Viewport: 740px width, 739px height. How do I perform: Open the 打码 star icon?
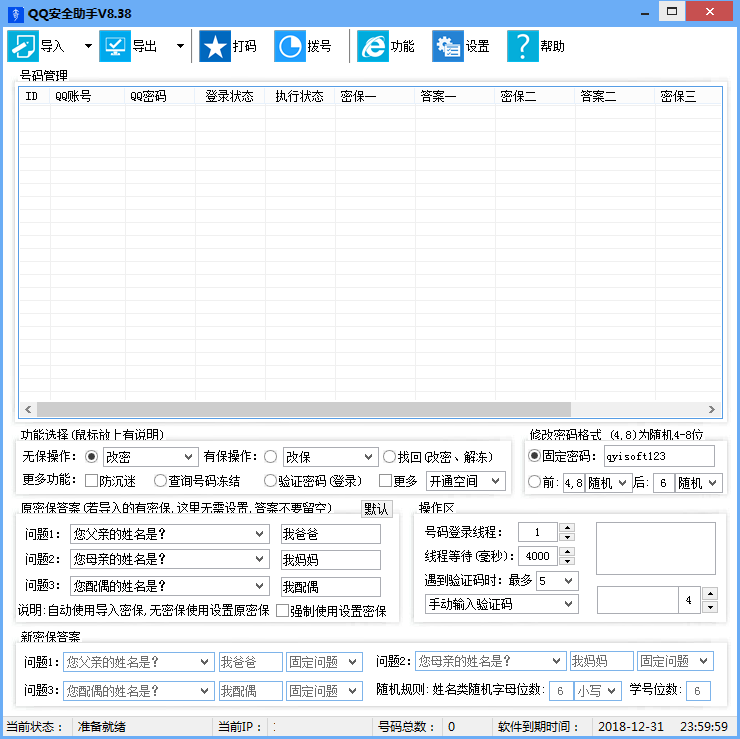215,46
